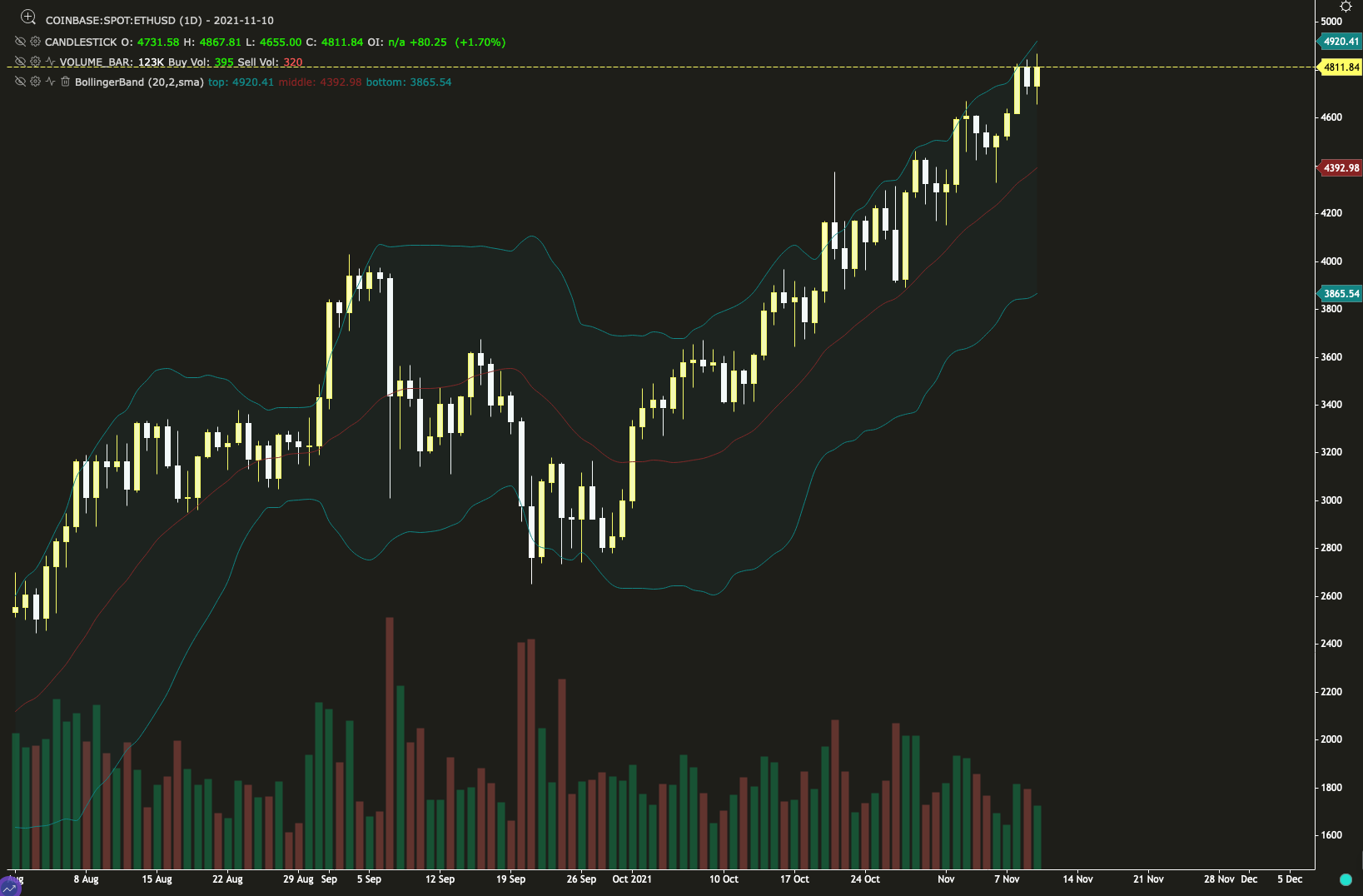Image resolution: width=1363 pixels, height=896 pixels.
Task: Click the Bollinger middle value 4392.98 in legend
Action: 341,82
